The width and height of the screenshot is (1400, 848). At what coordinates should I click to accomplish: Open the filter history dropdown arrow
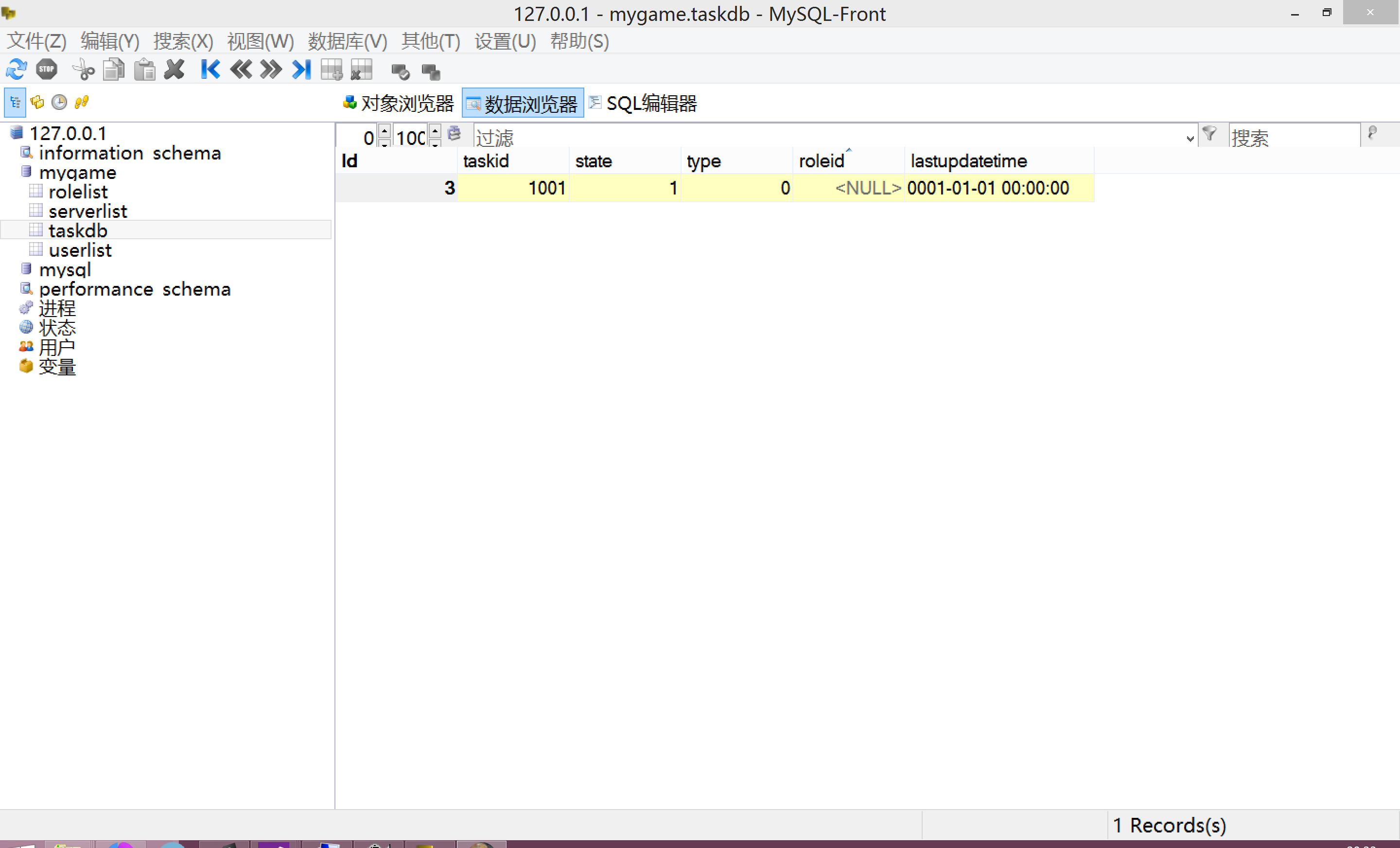point(1190,138)
